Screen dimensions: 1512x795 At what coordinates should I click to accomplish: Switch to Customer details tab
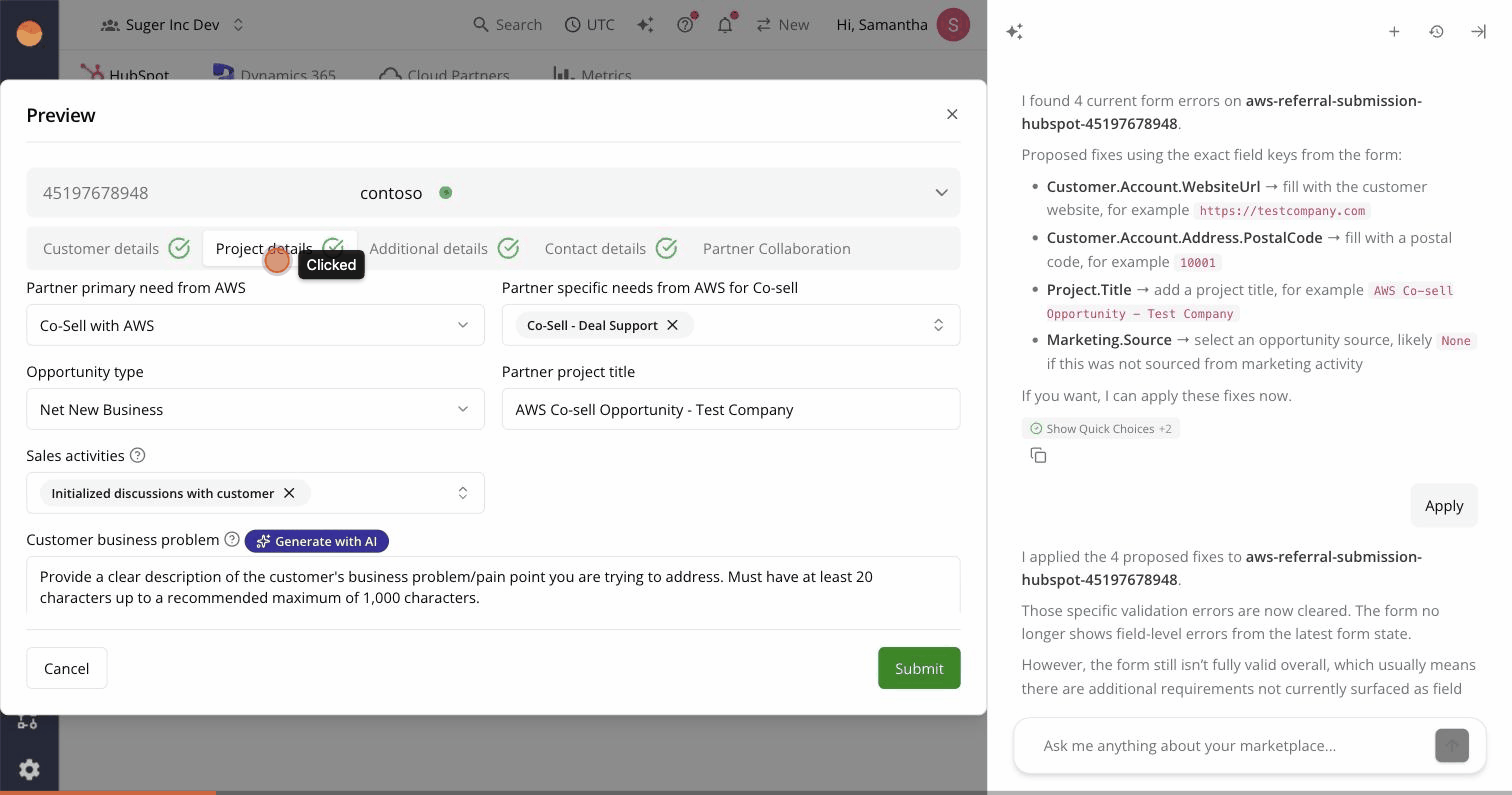[116, 248]
